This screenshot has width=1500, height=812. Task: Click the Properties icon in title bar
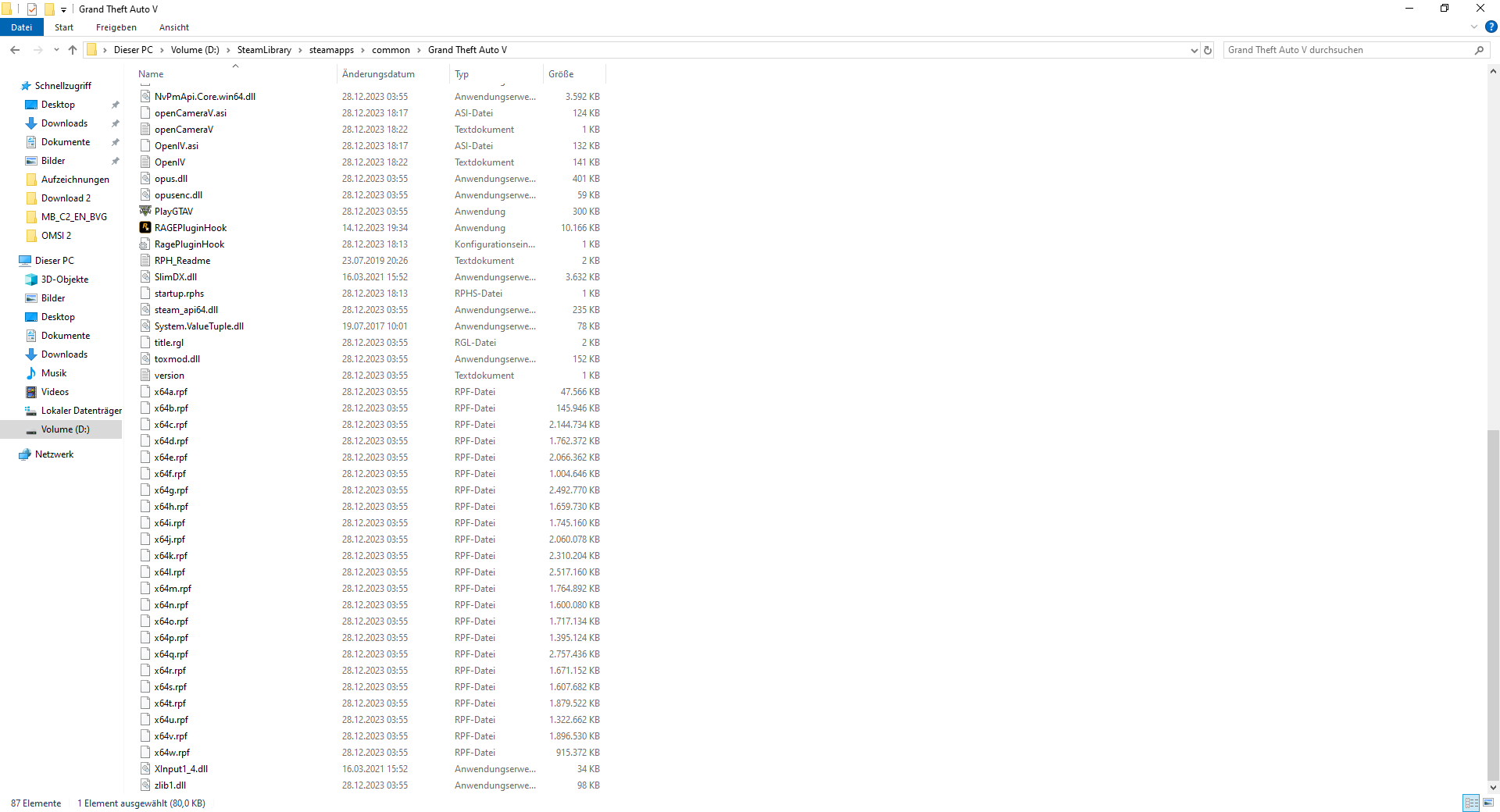(32, 9)
